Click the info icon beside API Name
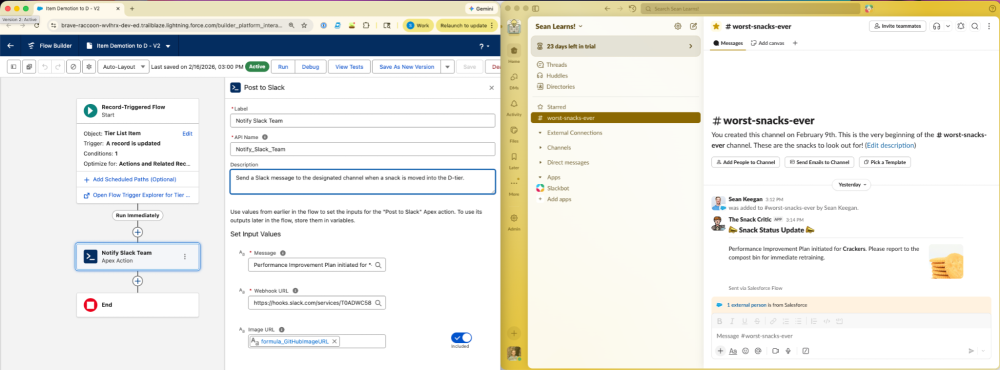 tap(265, 137)
